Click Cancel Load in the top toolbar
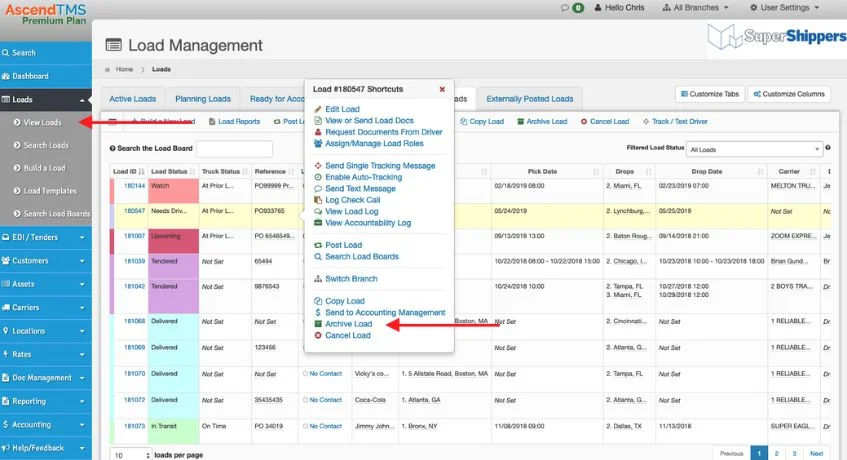 (x=605, y=121)
